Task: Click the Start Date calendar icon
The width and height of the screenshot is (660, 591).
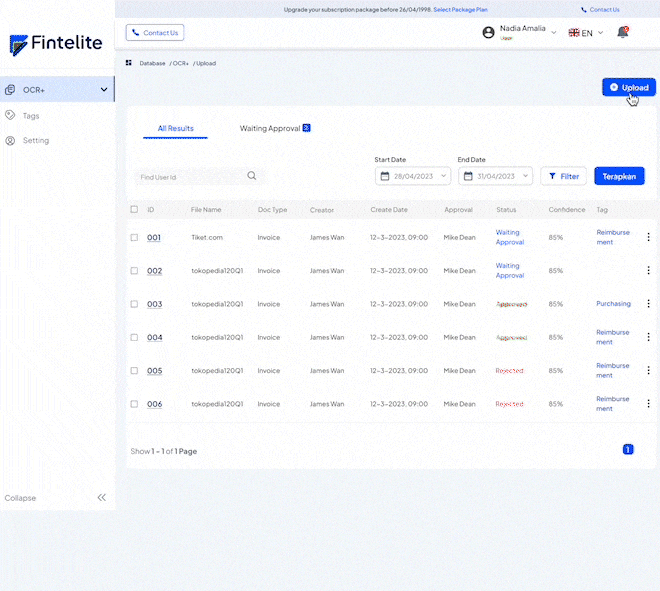Action: pos(385,176)
